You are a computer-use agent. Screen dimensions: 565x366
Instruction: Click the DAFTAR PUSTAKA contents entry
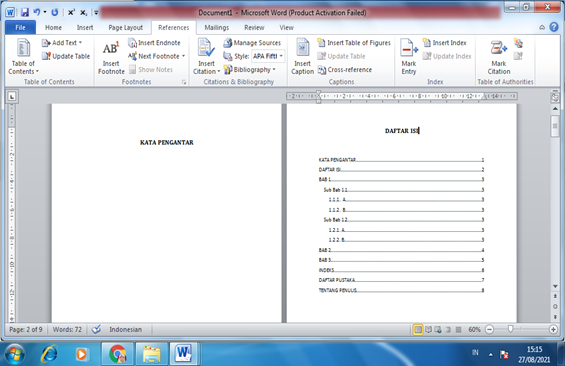pyautogui.click(x=401, y=280)
